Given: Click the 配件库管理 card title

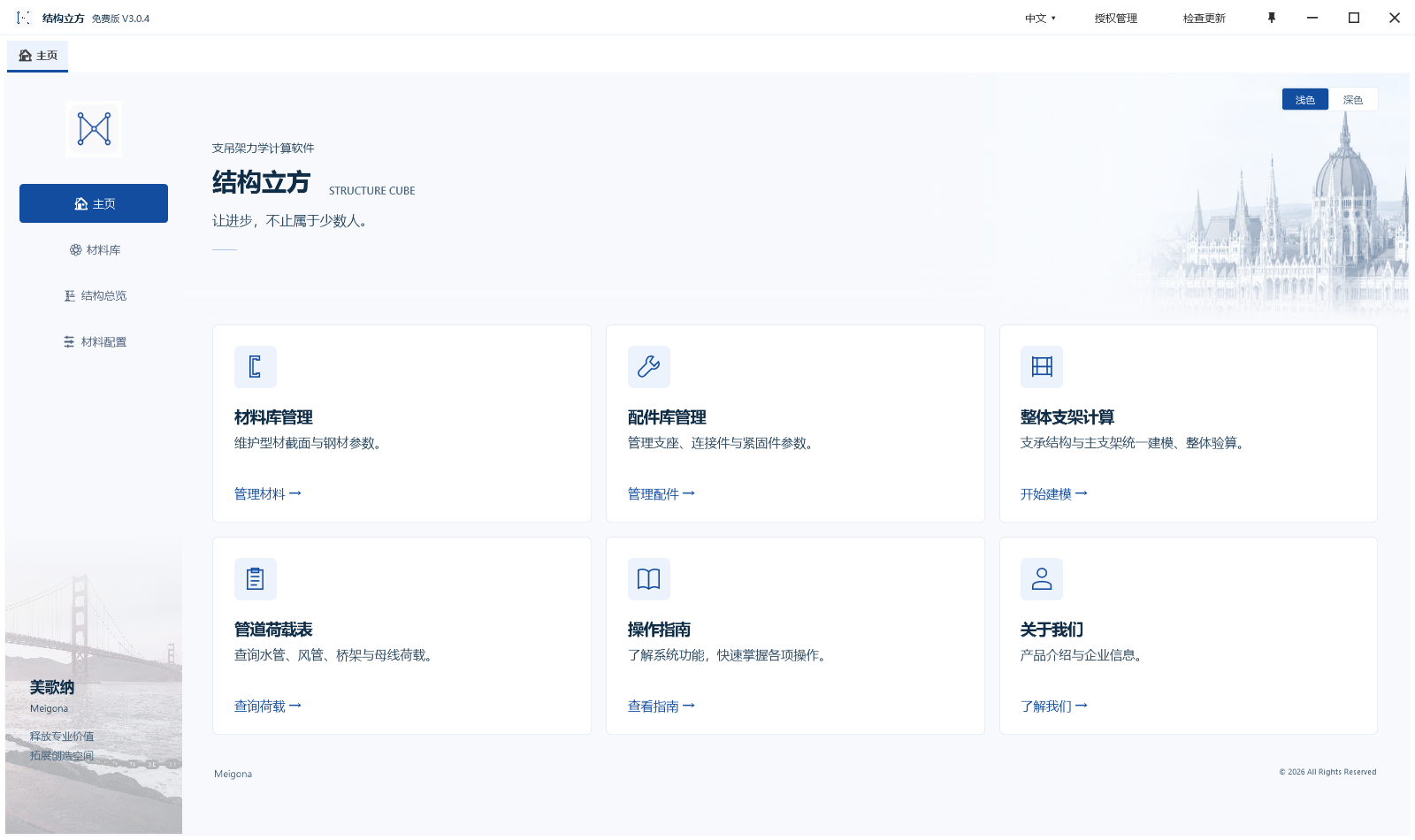Looking at the screenshot, I should point(667,417).
